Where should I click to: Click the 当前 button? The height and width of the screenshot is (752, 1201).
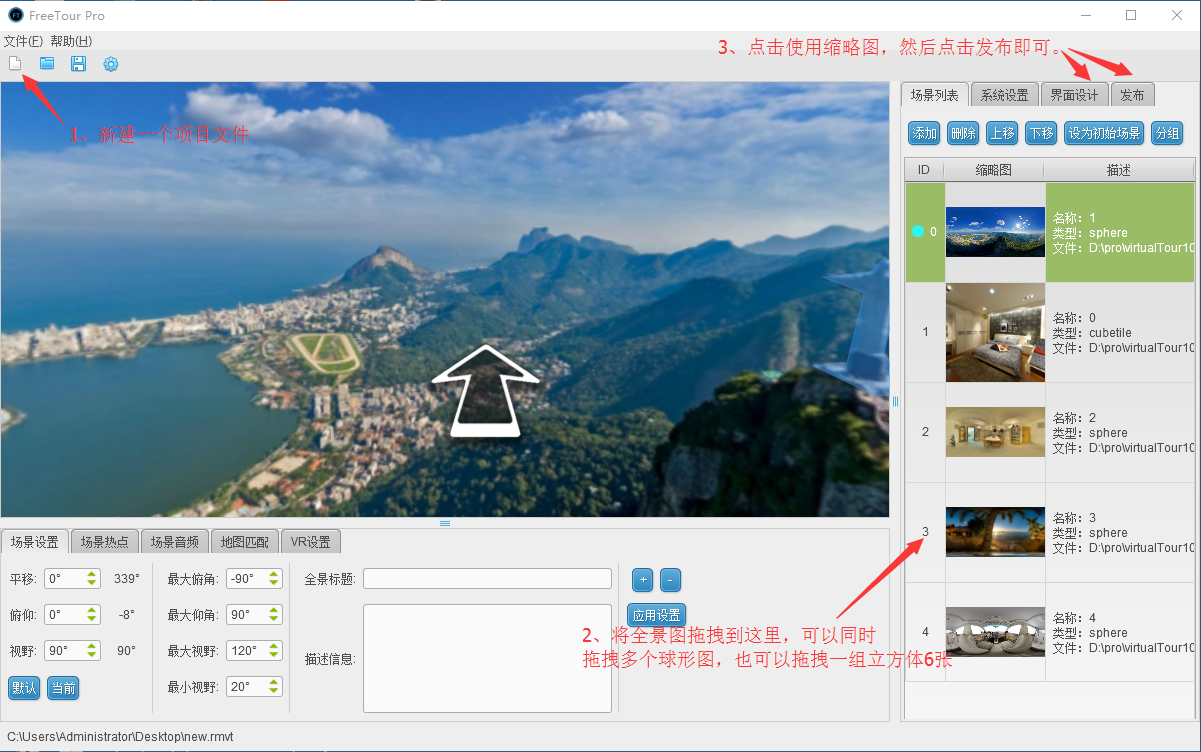click(x=63, y=688)
